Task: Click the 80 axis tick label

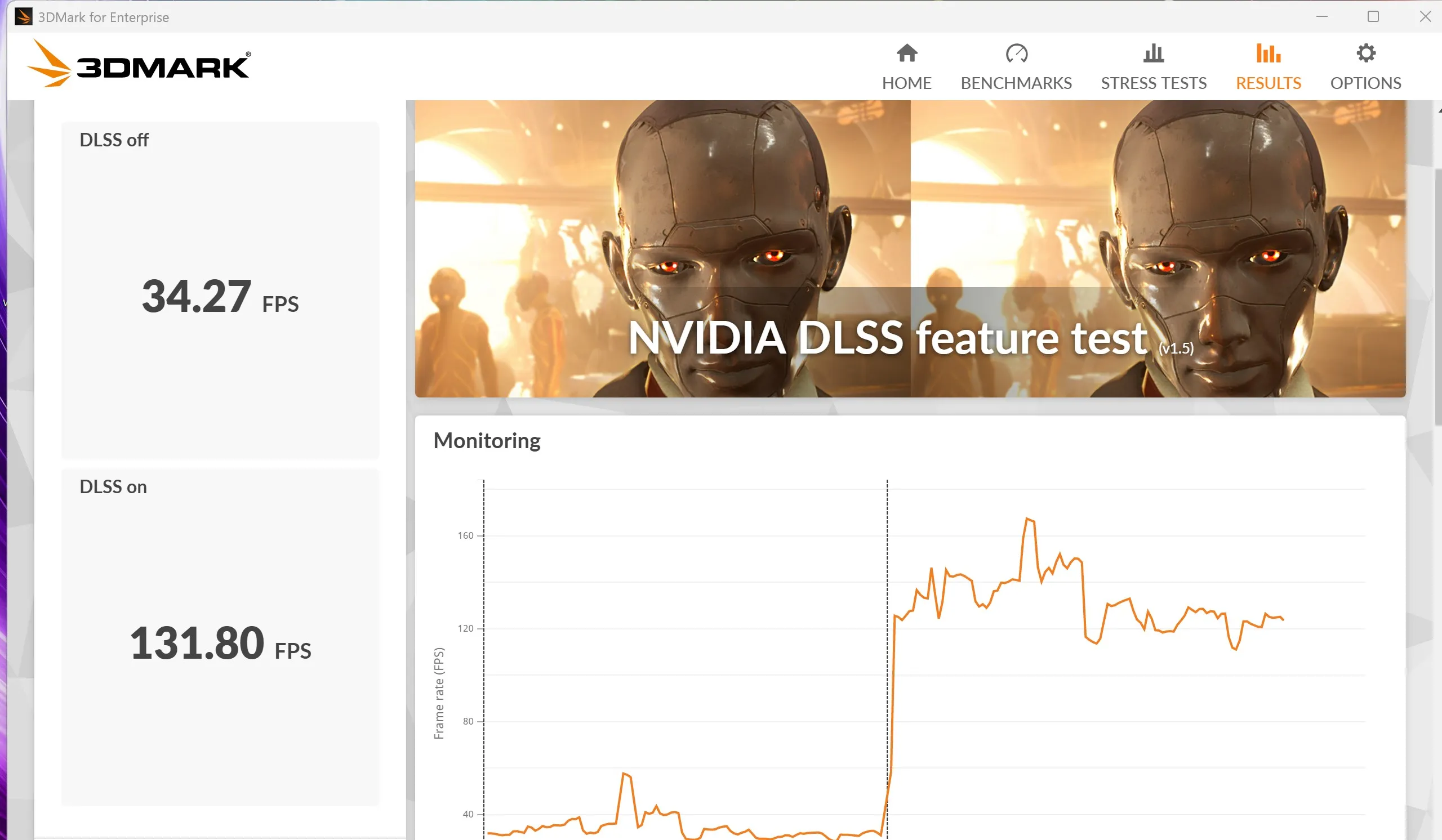Action: pos(468,722)
